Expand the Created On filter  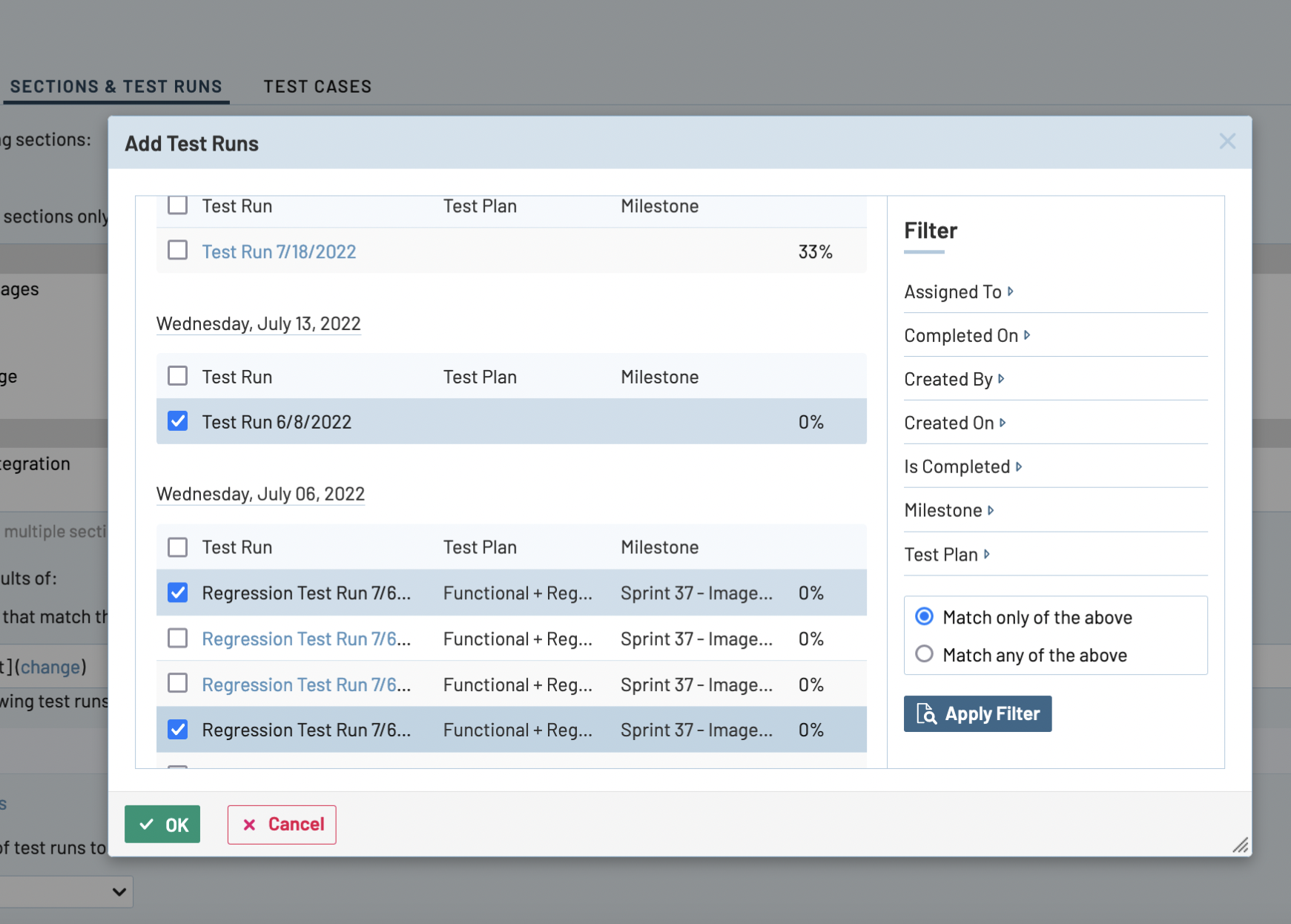(x=954, y=423)
